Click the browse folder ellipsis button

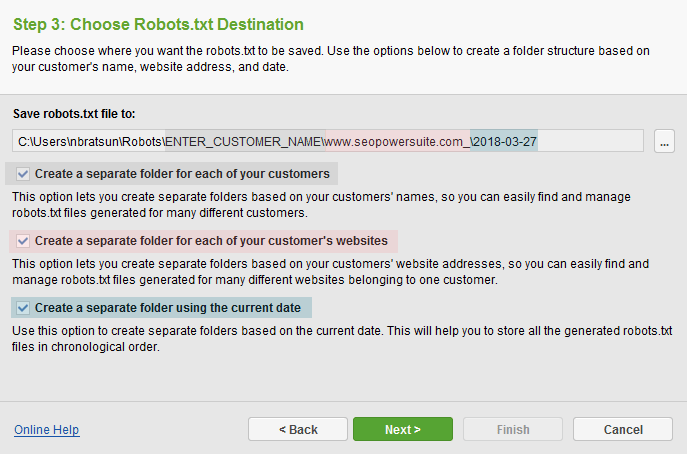[664, 141]
